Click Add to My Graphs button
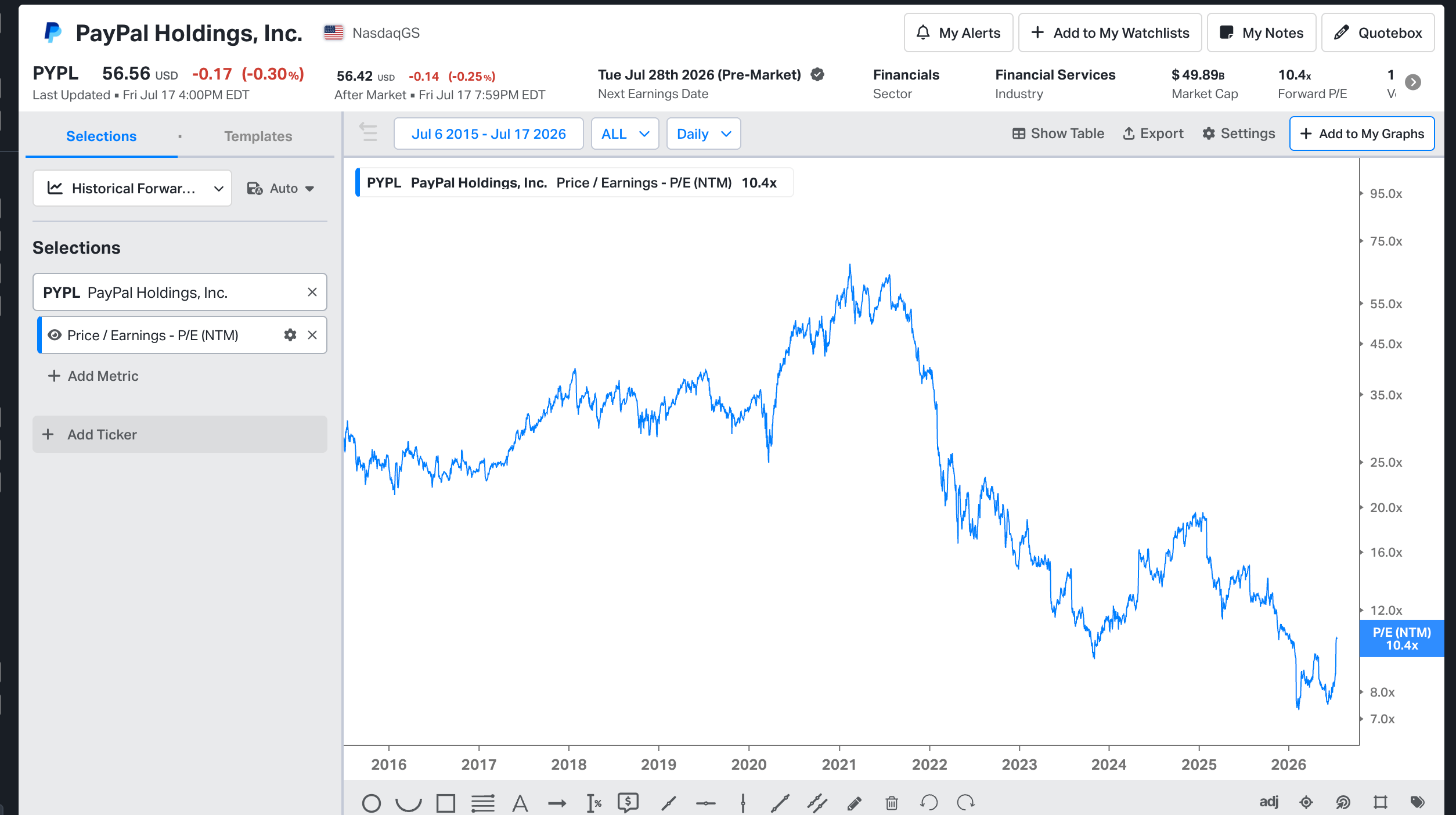Viewport: 1456px width, 815px height. click(x=1362, y=134)
